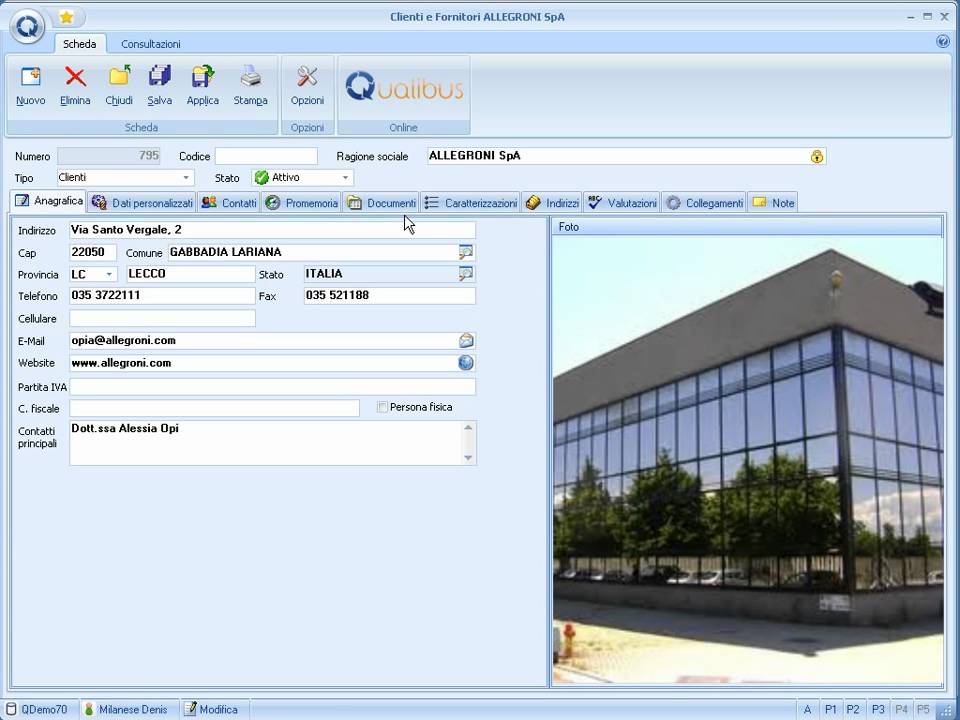The image size is (960, 720).
Task: Click scroll-down arrow in Contatti principali
Action: pyautogui.click(x=468, y=458)
